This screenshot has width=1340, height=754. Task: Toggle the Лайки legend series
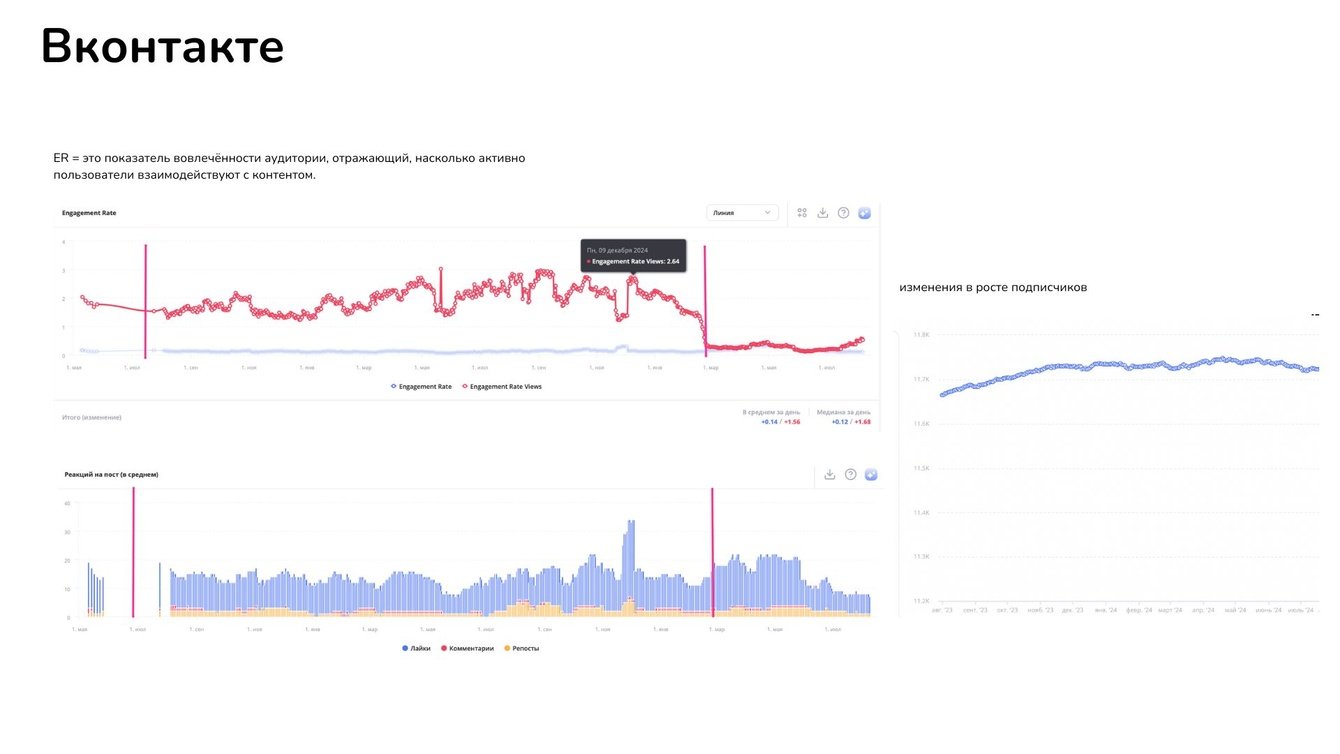coord(416,648)
